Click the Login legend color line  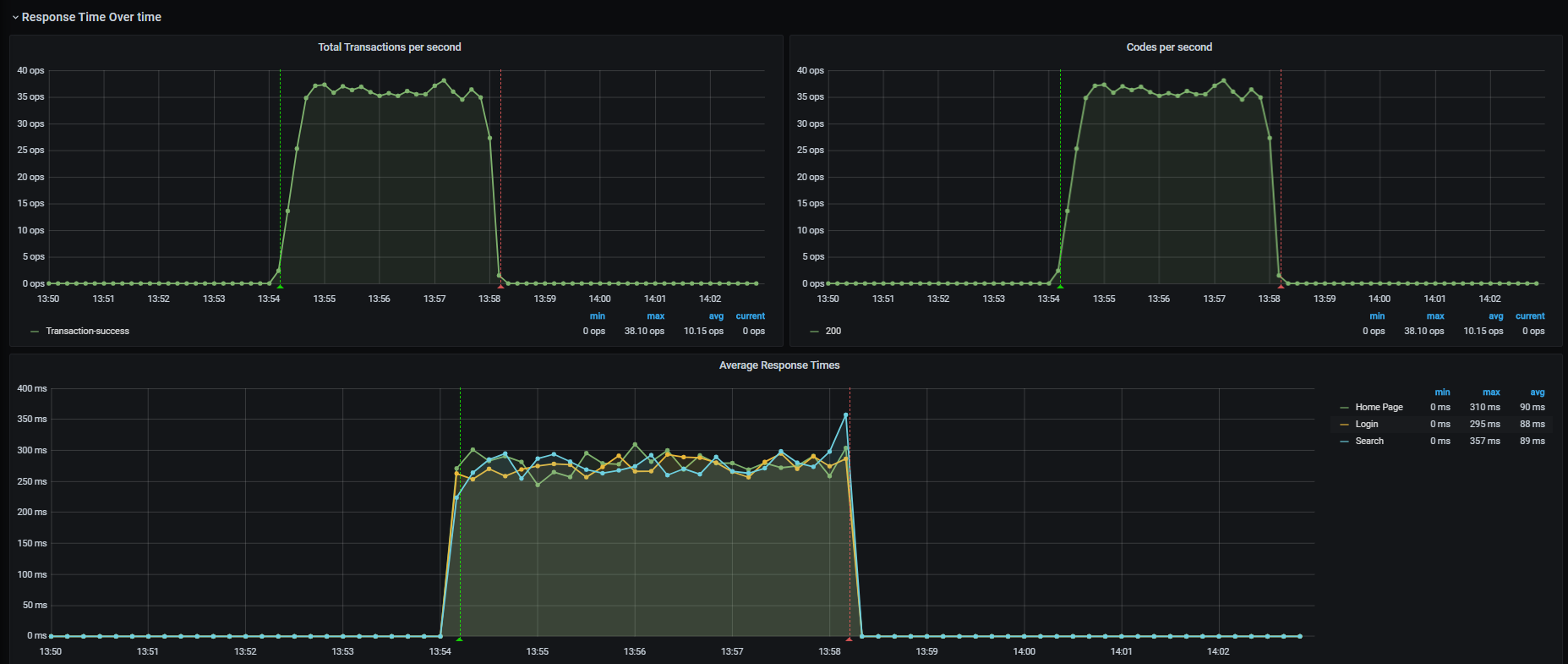pyautogui.click(x=1345, y=425)
